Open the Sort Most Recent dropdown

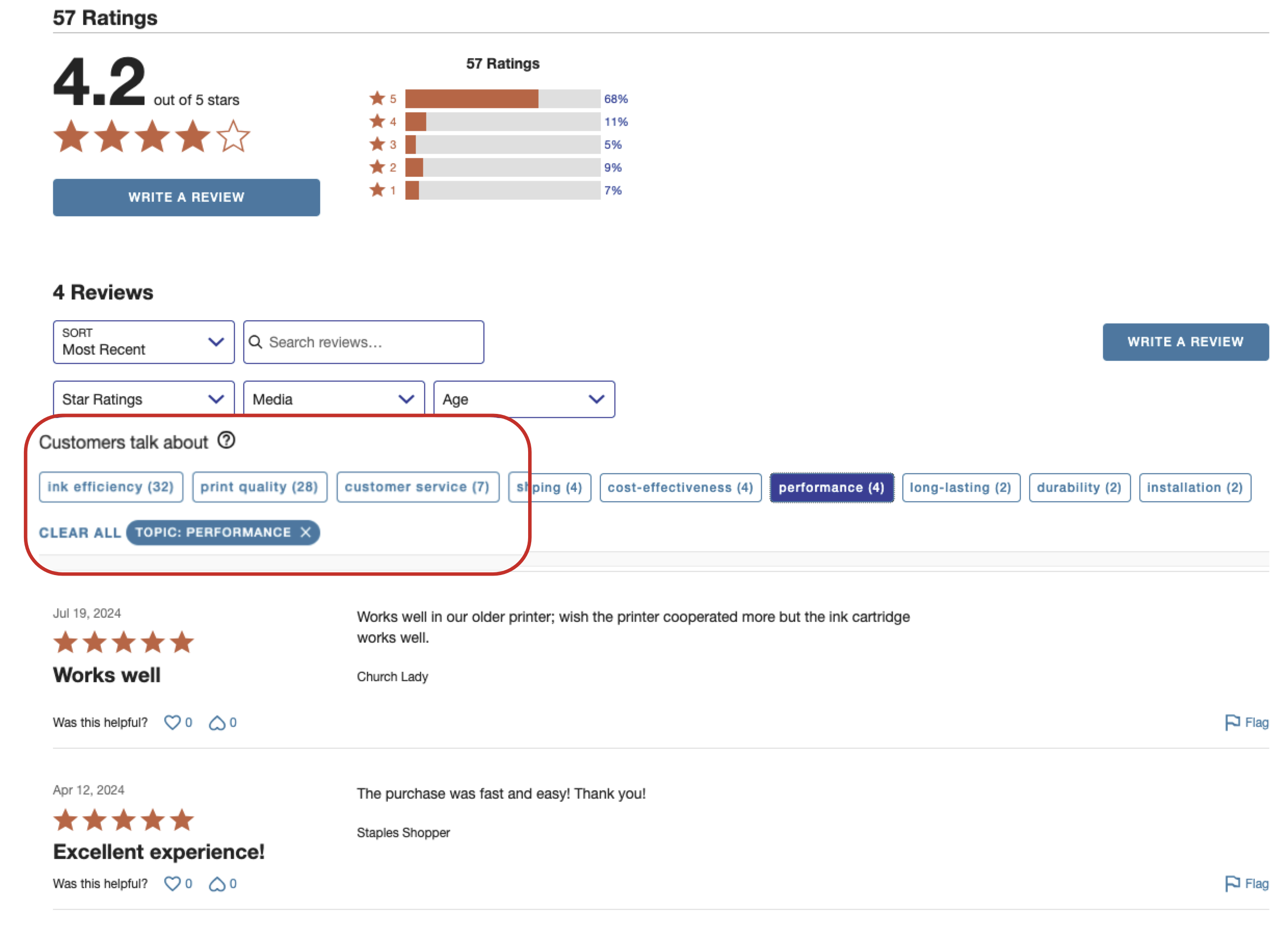[143, 342]
